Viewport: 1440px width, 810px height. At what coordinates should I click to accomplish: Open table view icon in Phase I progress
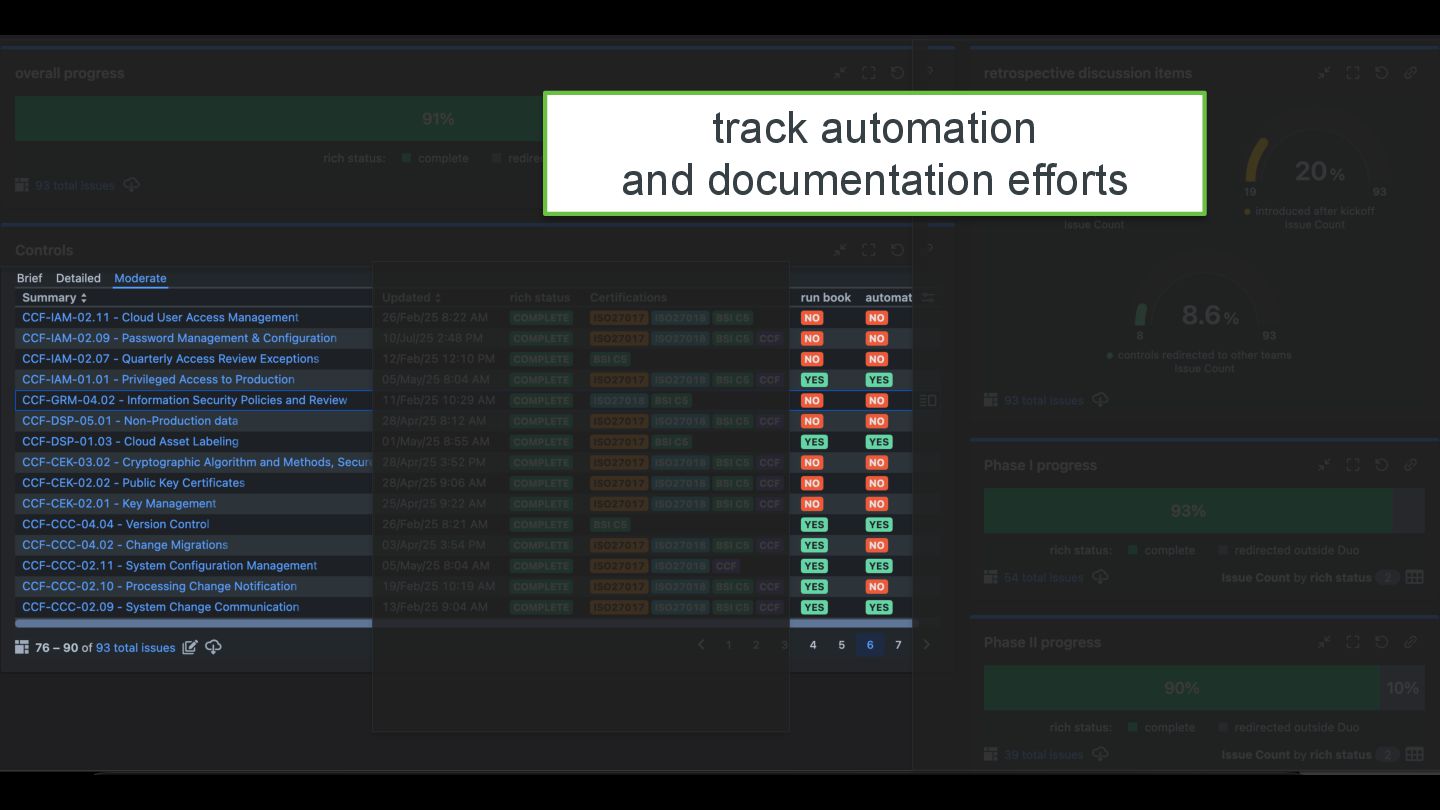pos(1414,578)
